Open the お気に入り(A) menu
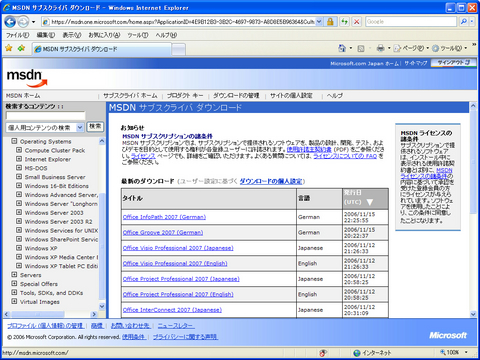This screenshot has height=360, width=480. pyautogui.click(x=104, y=35)
